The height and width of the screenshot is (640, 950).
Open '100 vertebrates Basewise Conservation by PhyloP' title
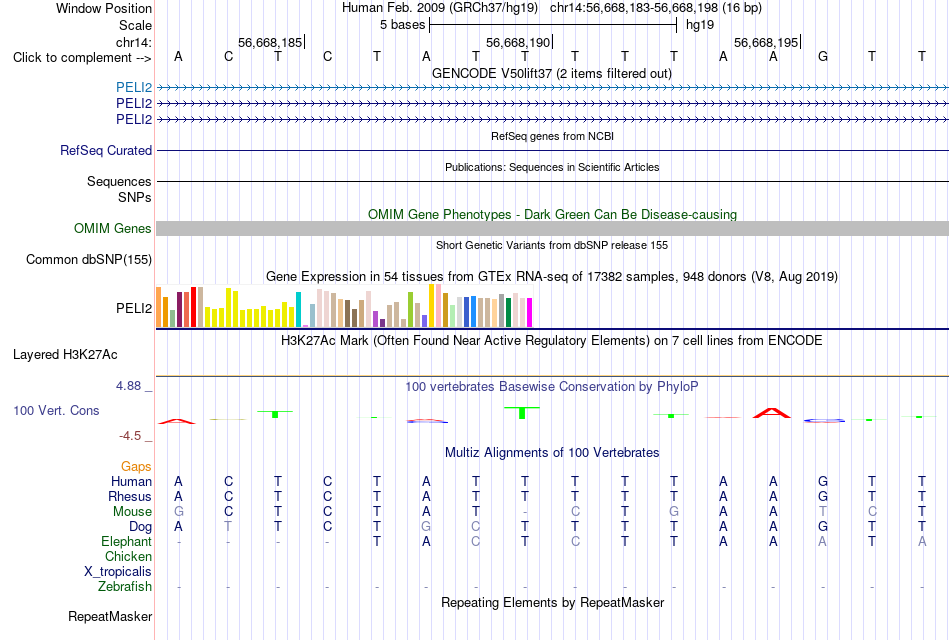552,387
